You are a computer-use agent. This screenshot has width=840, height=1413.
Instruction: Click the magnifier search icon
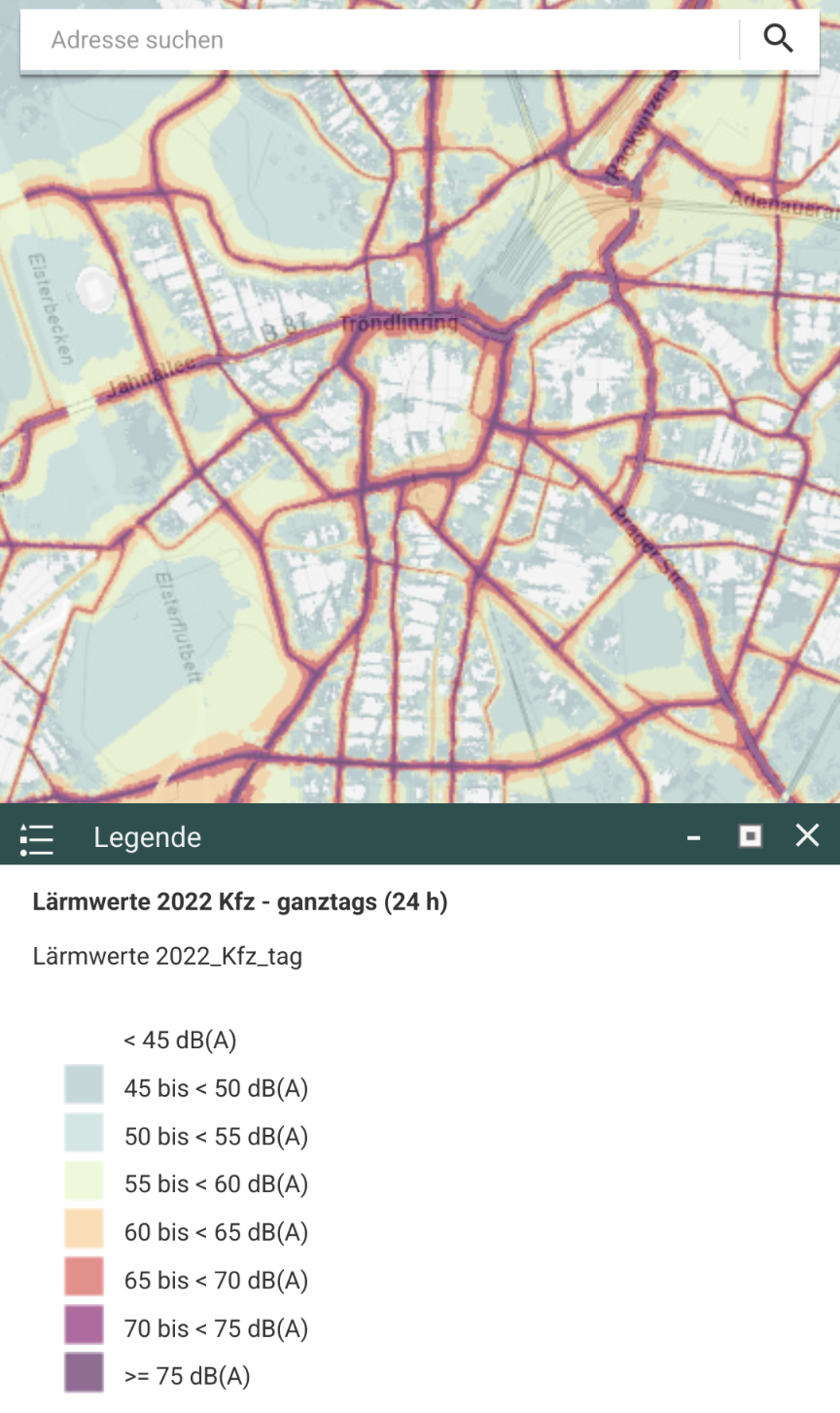coord(778,39)
